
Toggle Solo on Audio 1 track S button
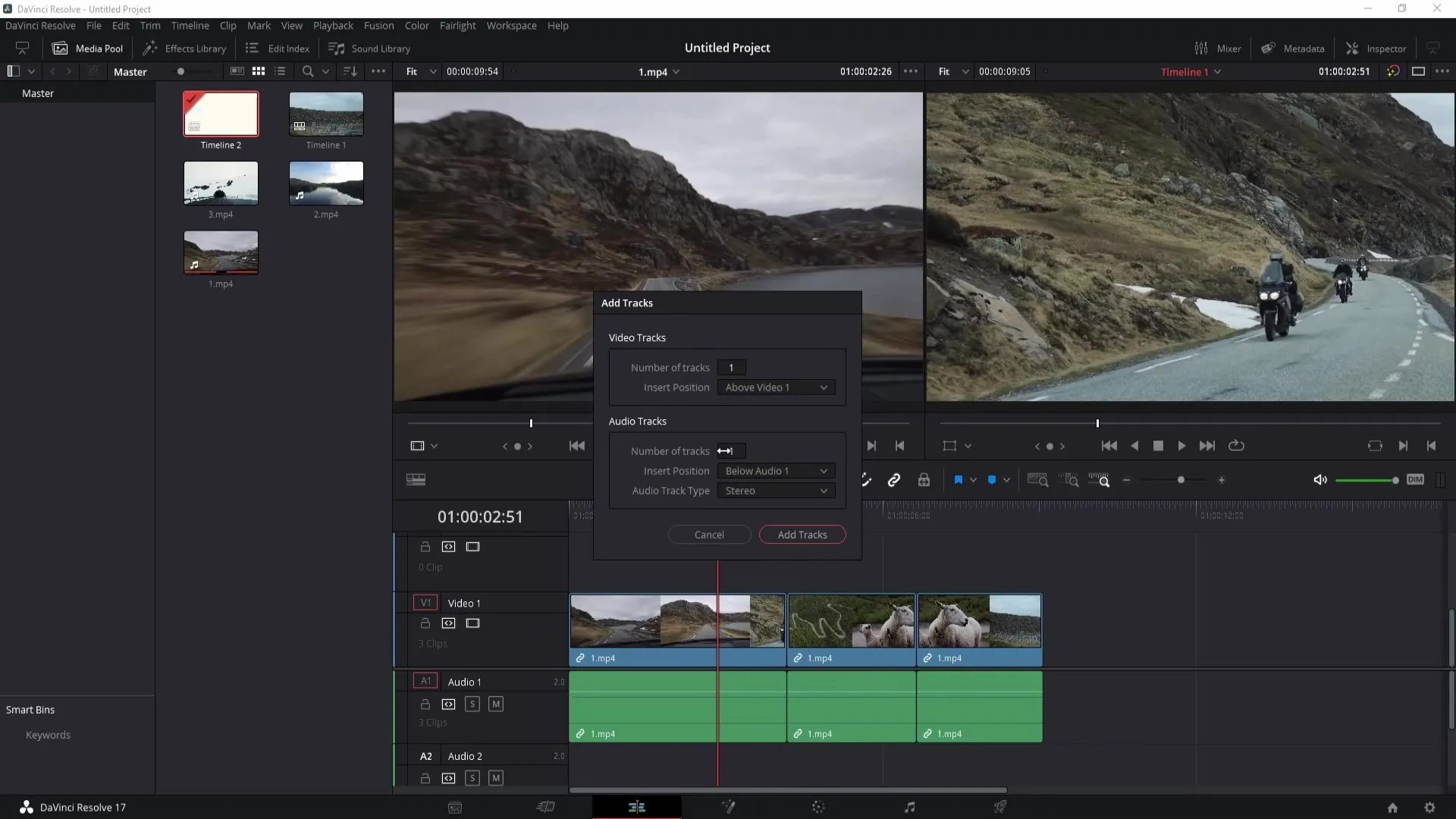472,703
